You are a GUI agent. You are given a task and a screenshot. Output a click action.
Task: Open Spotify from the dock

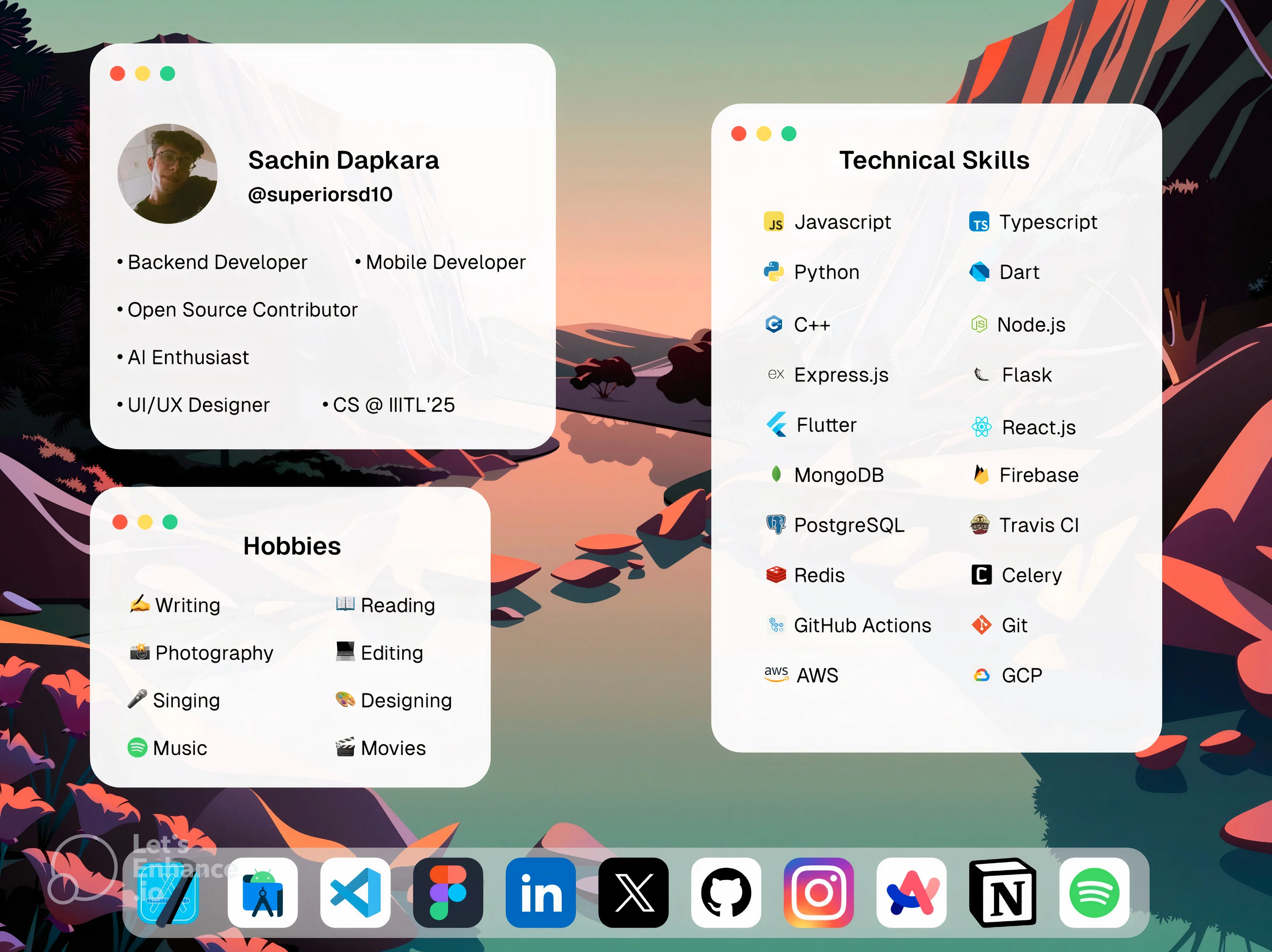[x=1094, y=893]
